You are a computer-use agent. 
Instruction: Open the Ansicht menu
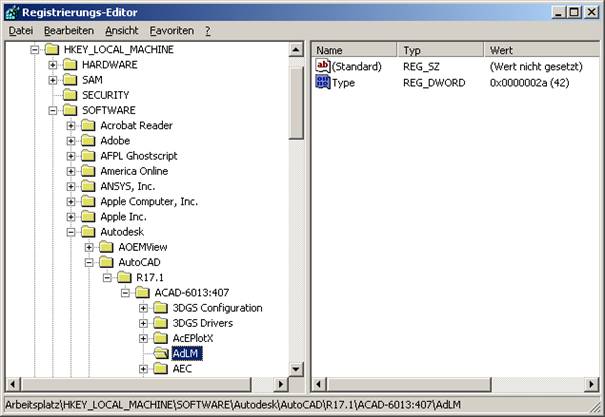[122, 31]
